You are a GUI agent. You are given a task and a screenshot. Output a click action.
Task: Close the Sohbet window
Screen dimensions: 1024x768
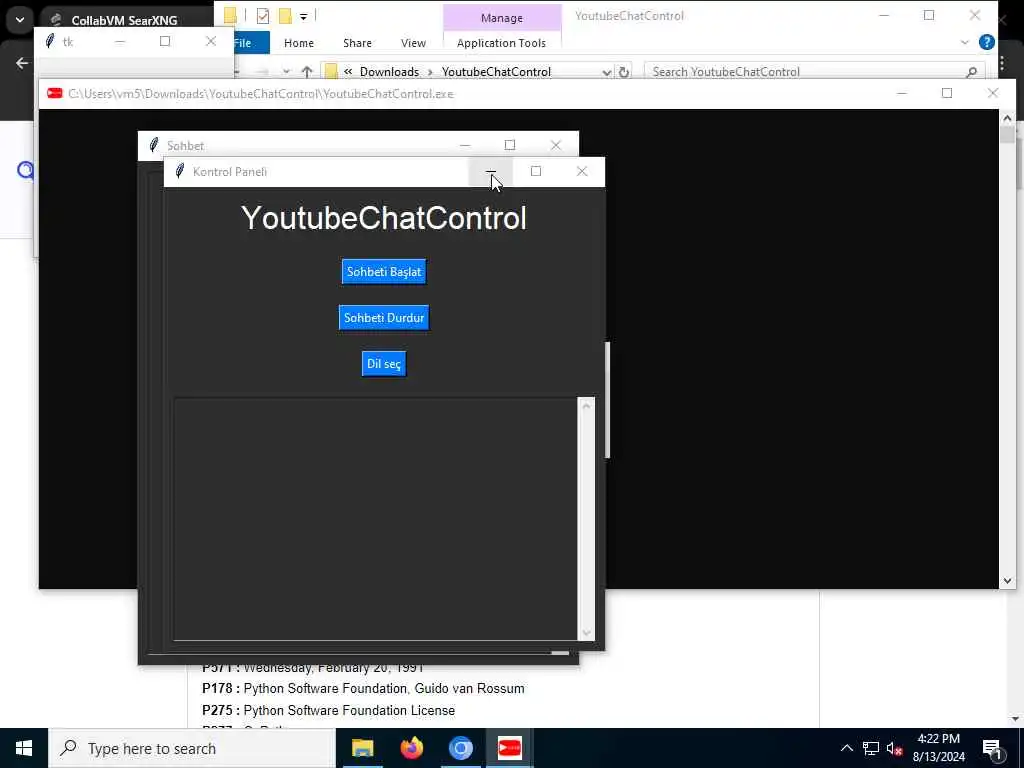(x=556, y=145)
